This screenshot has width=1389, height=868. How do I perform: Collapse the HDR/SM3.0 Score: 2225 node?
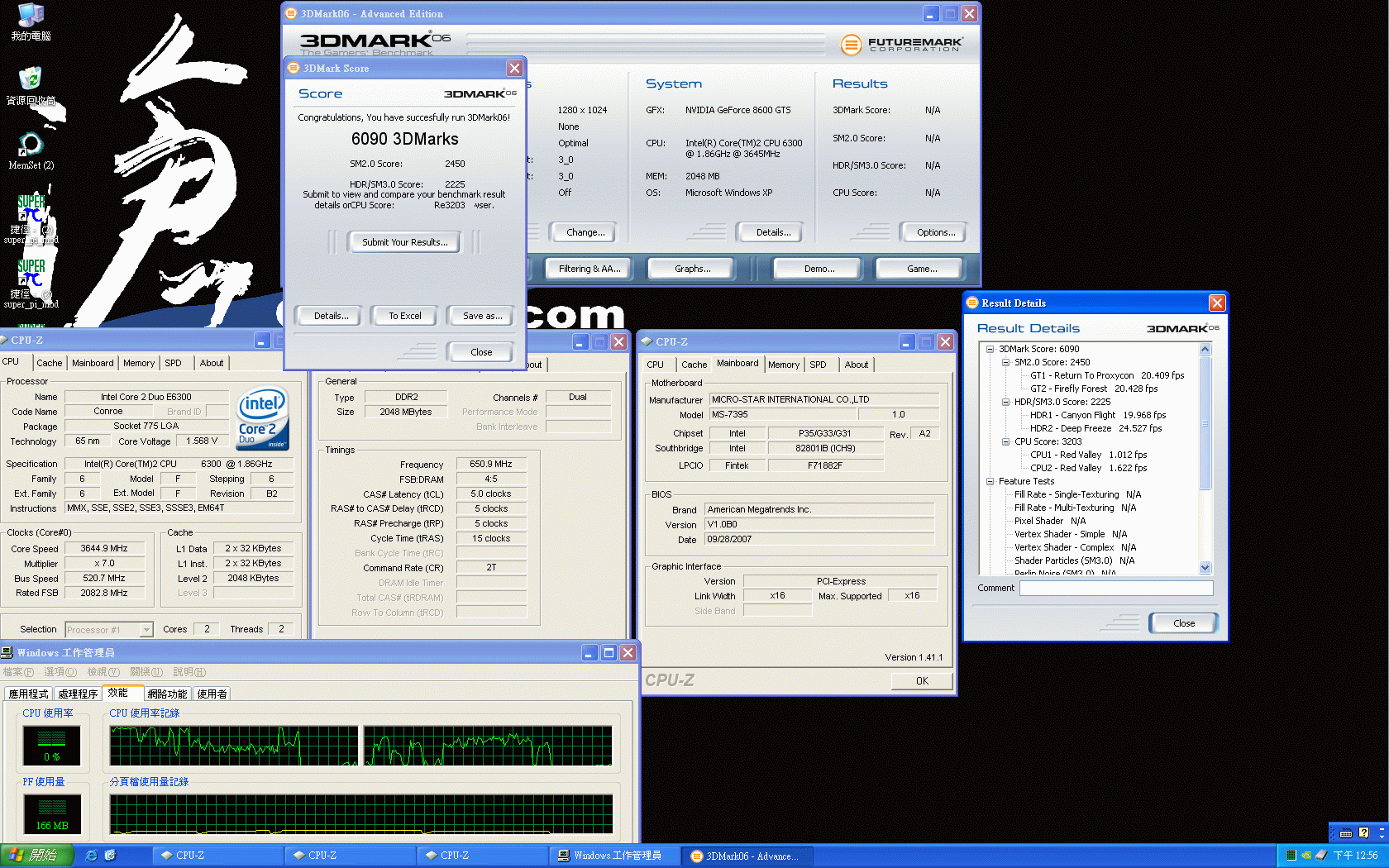1005,402
